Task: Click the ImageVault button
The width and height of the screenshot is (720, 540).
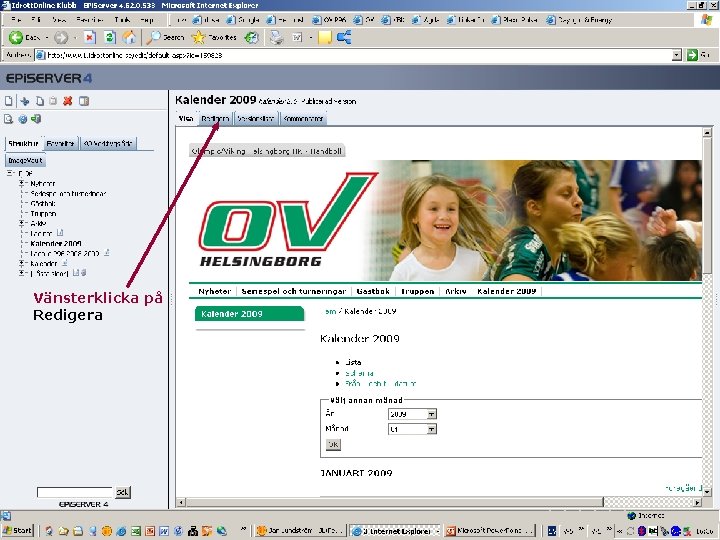Action: [25, 160]
